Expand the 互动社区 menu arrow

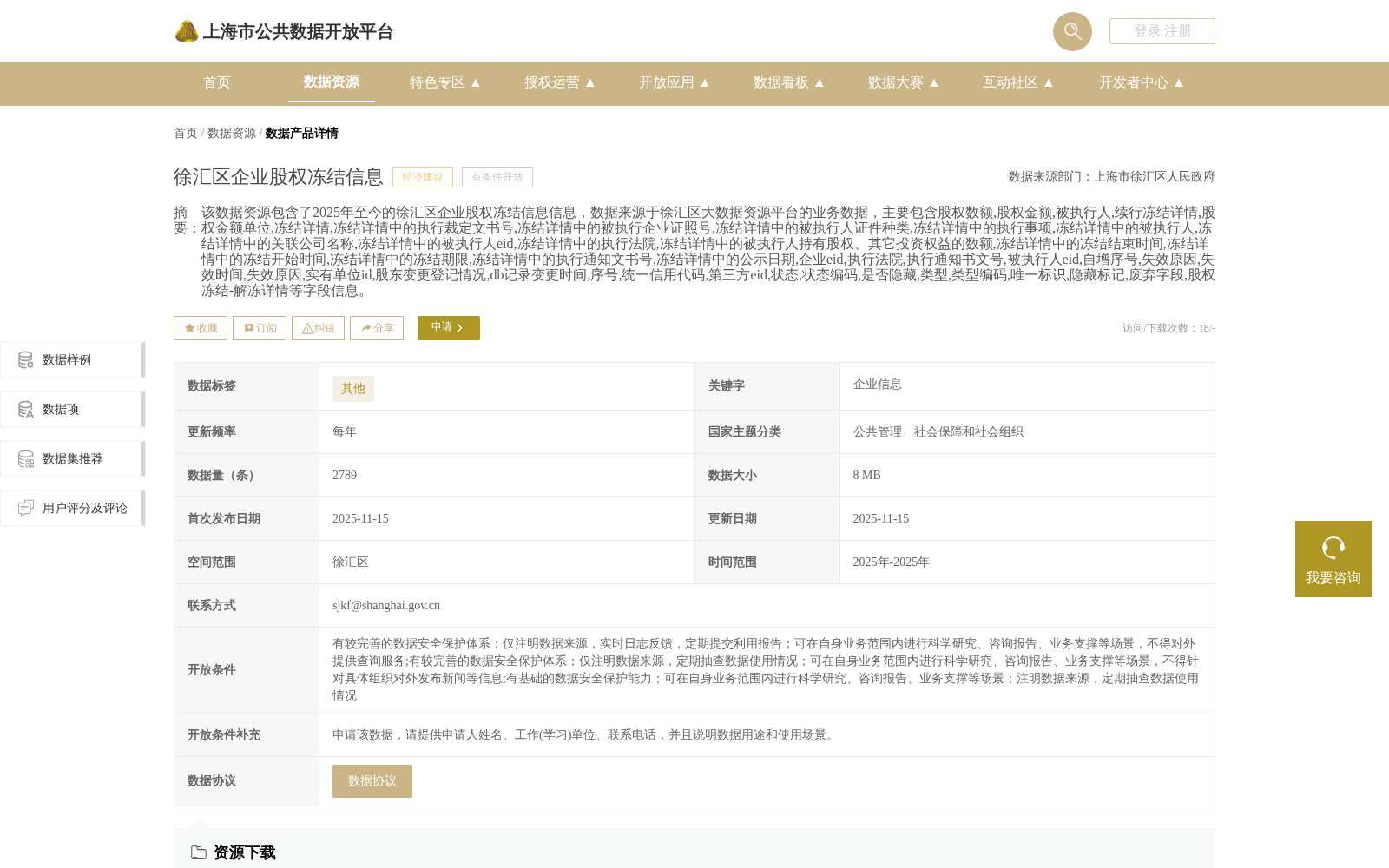point(1049,82)
